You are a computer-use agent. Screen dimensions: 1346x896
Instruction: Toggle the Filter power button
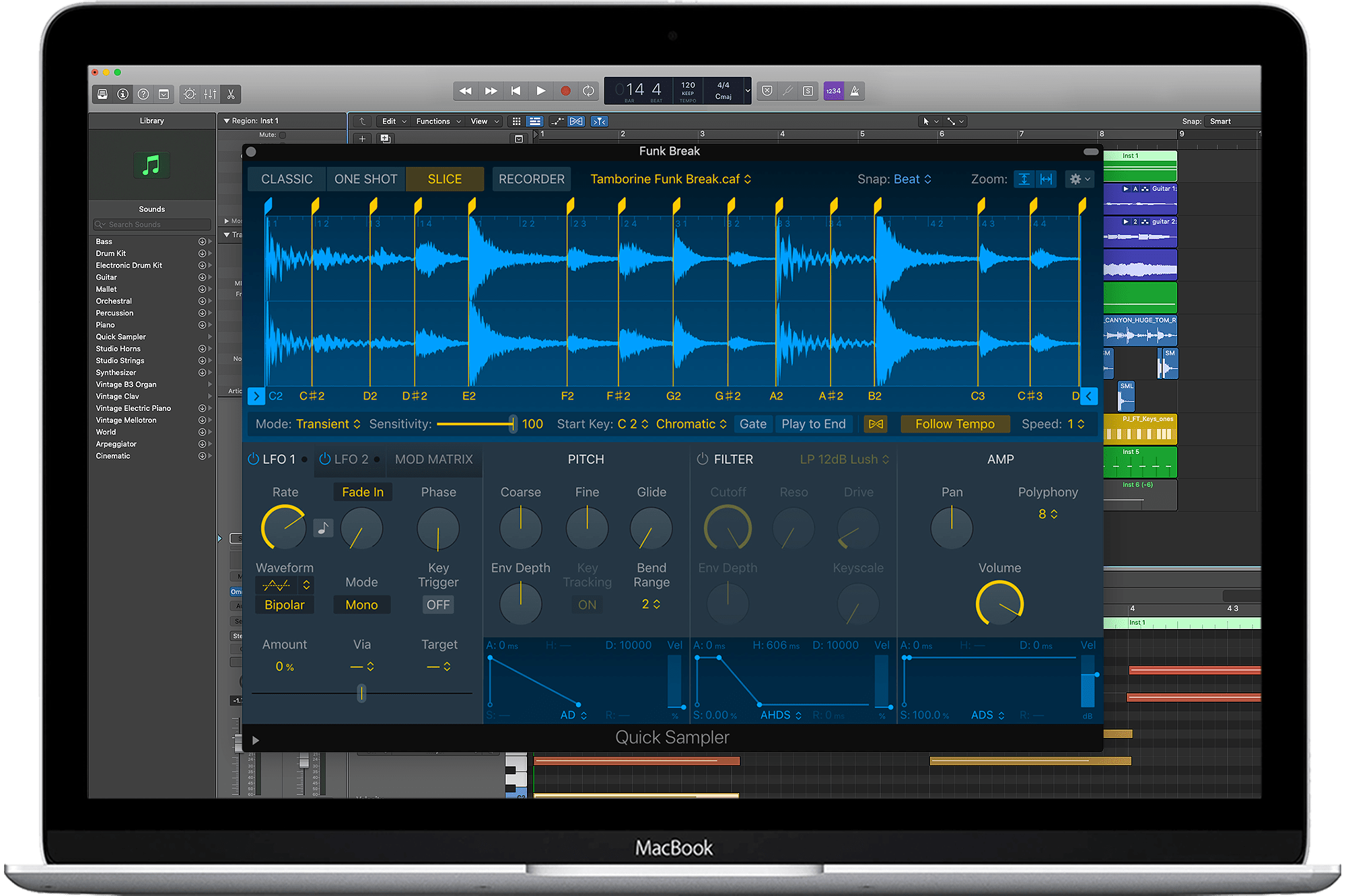[x=703, y=459]
